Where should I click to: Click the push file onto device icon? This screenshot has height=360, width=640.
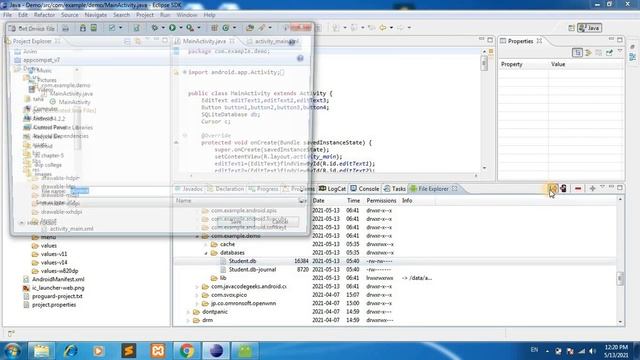[564, 189]
